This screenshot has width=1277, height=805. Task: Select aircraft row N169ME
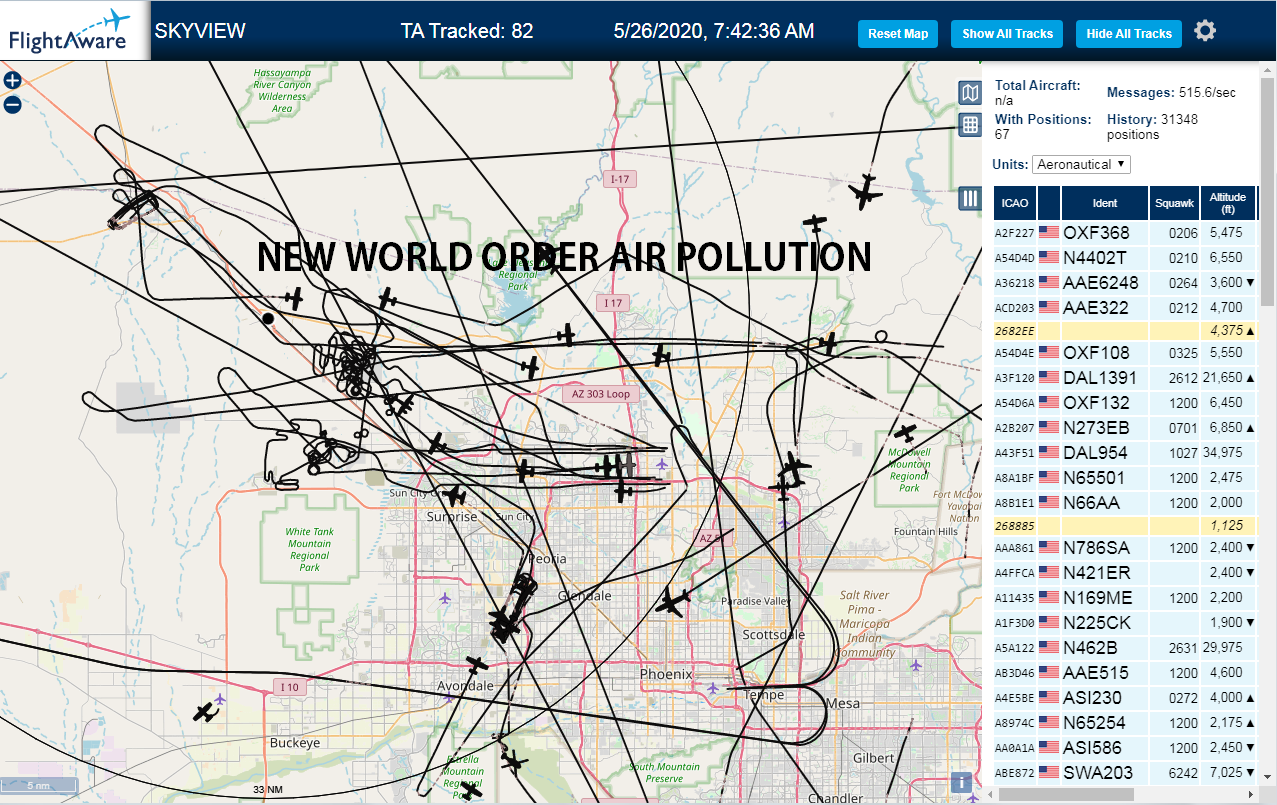[1124, 598]
